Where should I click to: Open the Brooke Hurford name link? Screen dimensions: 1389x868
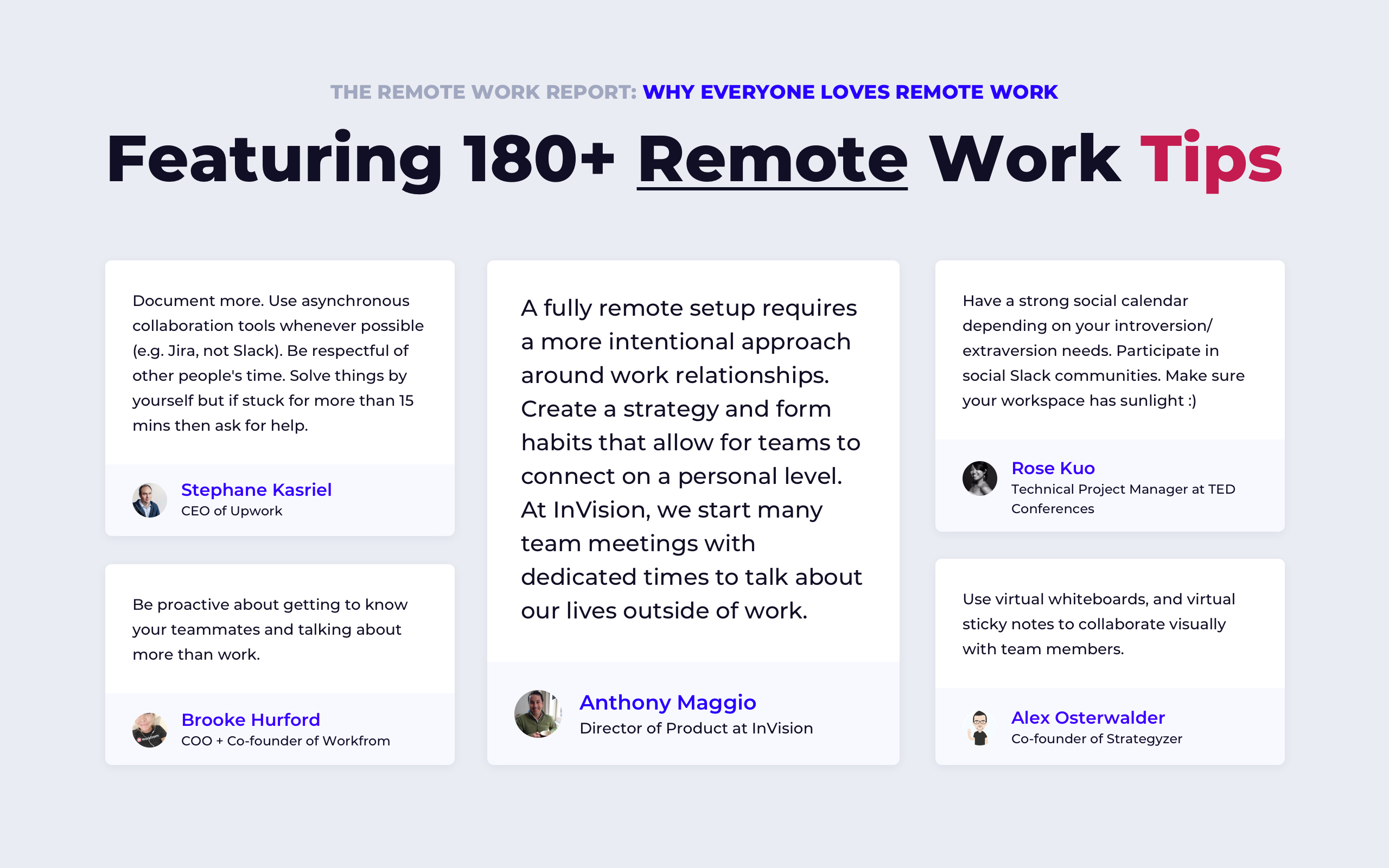coord(250,719)
